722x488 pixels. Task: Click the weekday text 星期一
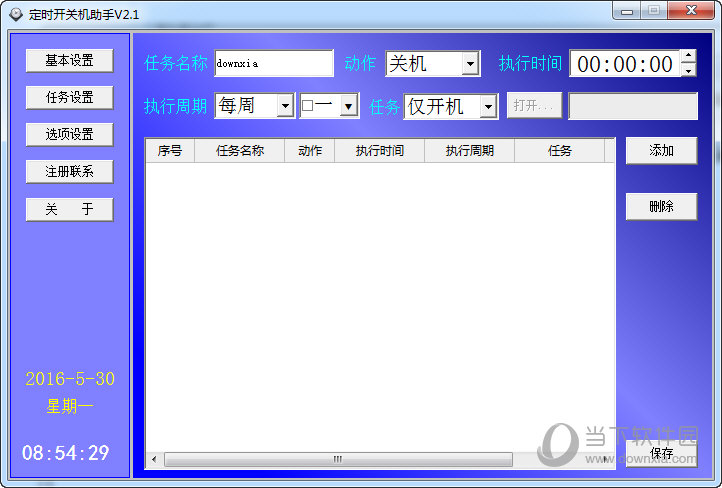pyautogui.click(x=70, y=407)
